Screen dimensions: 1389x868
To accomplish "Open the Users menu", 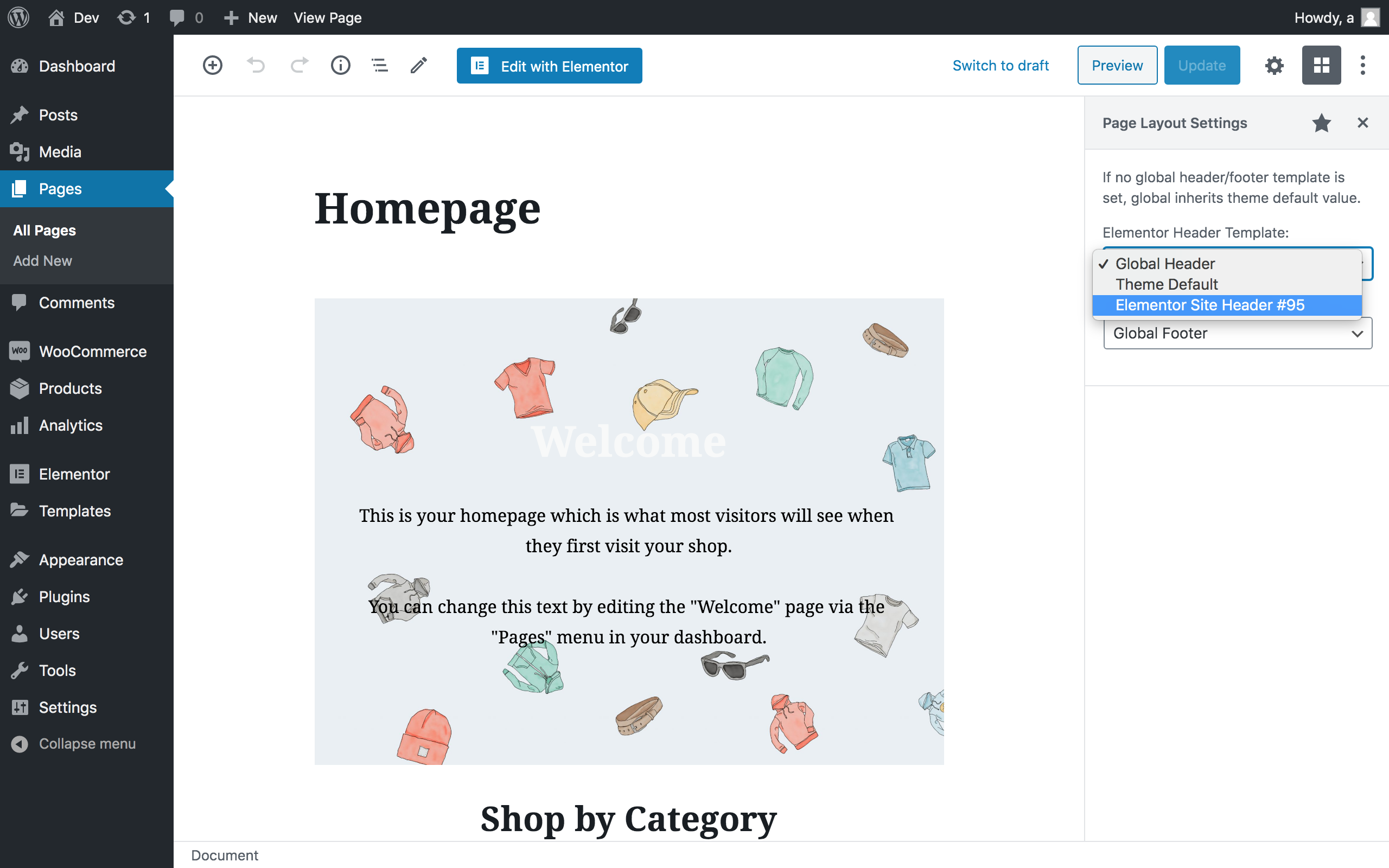I will pos(87,633).
